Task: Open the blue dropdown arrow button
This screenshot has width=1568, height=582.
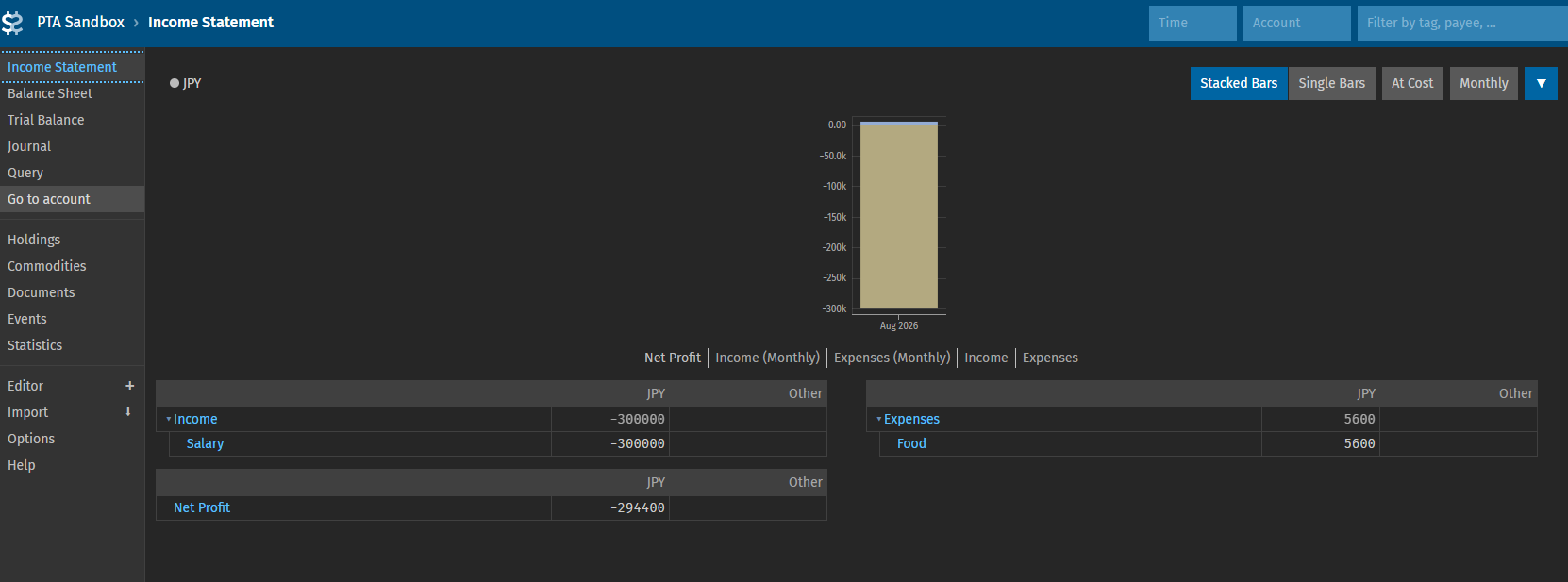Action: coord(1541,83)
